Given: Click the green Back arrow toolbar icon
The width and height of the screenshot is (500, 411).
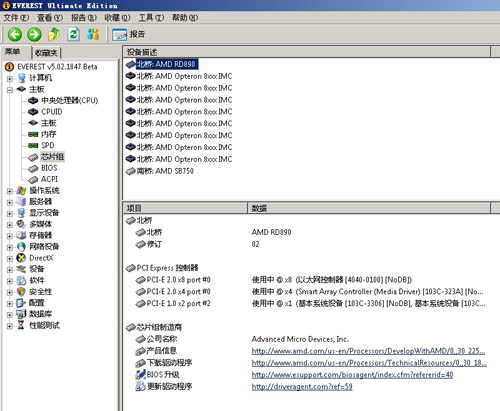Looking at the screenshot, I should click(x=15, y=34).
